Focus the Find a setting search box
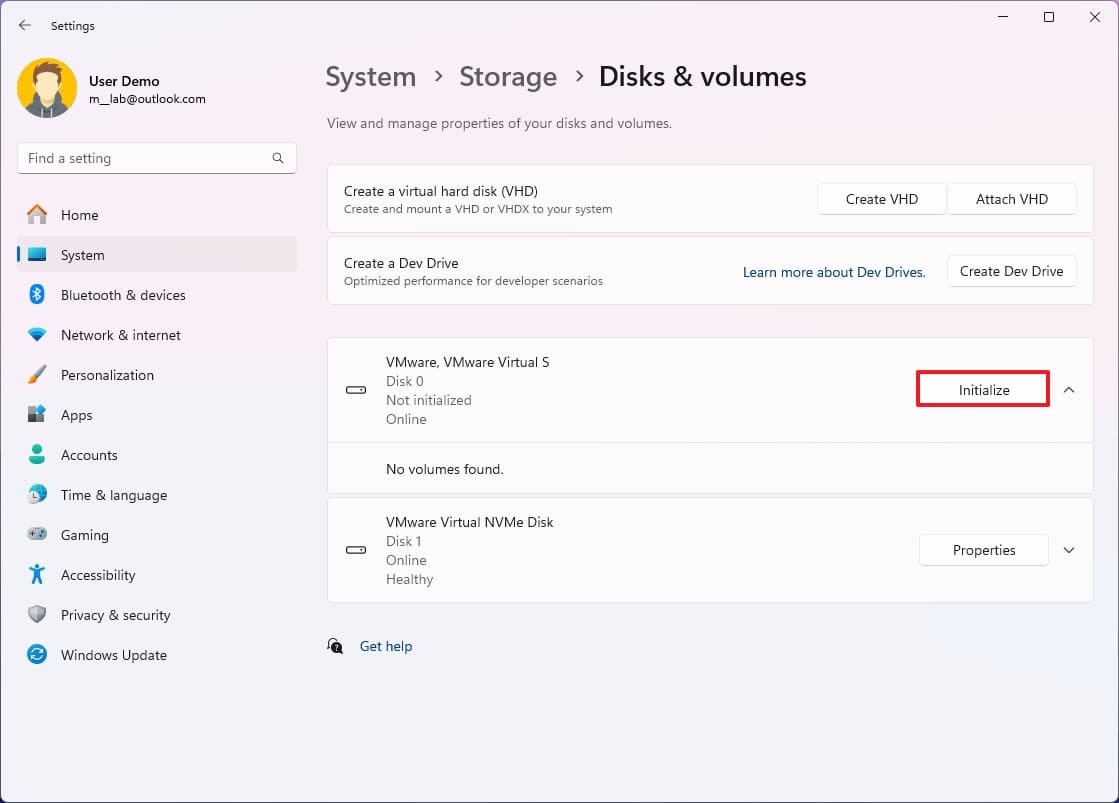Image resolution: width=1119 pixels, height=803 pixels. [x=157, y=158]
